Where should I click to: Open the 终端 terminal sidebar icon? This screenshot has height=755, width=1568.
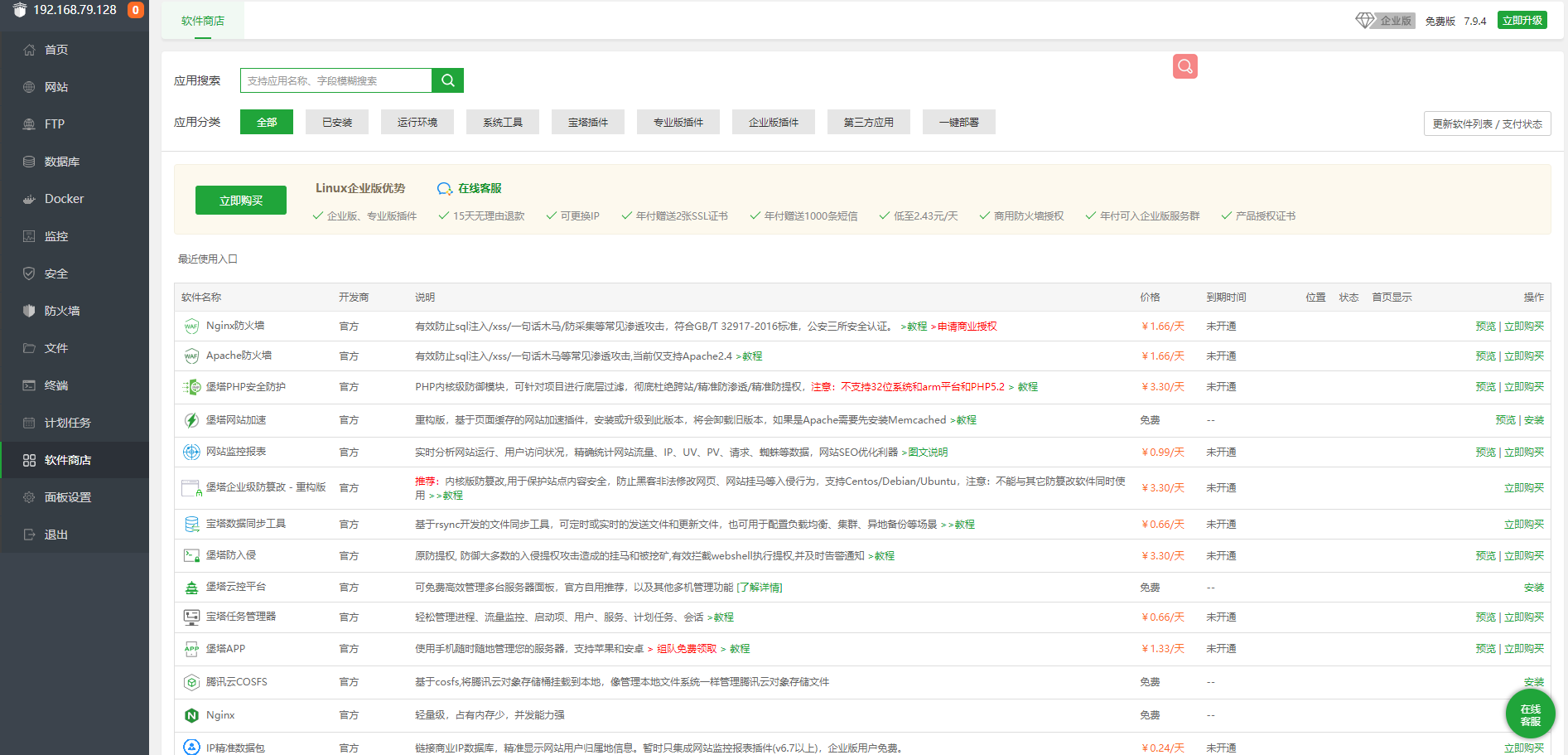(29, 385)
